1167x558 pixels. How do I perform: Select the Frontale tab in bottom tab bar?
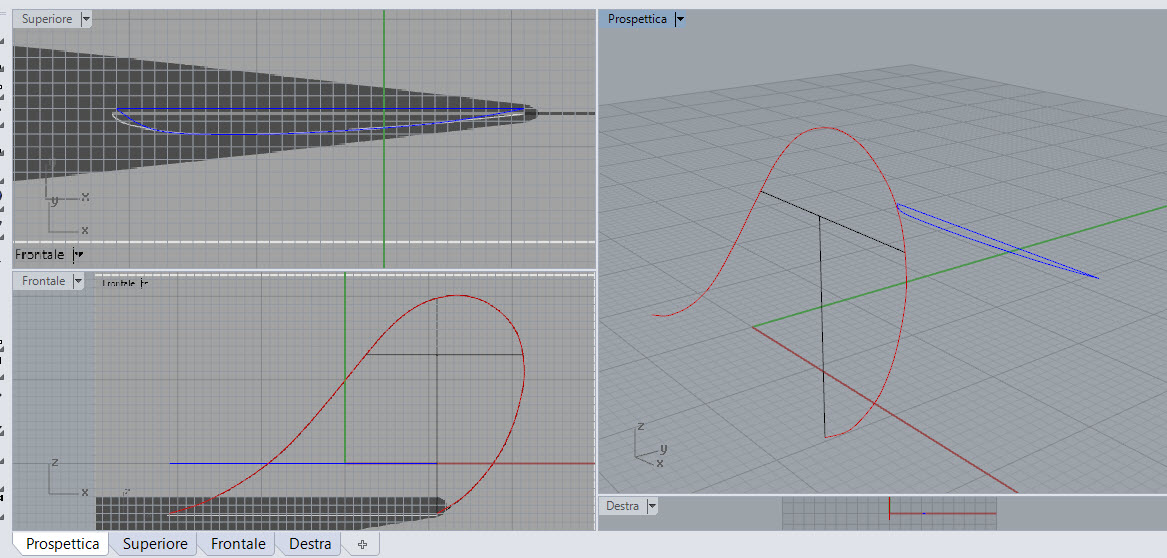238,544
